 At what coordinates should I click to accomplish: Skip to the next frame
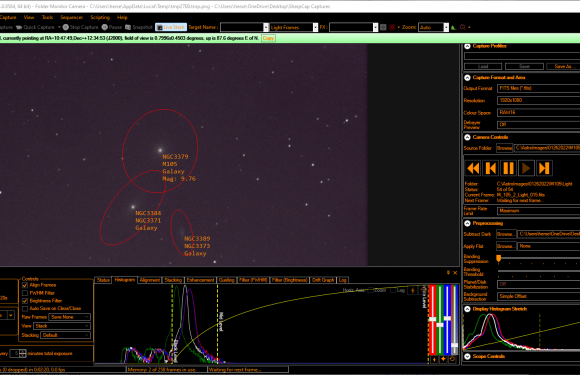click(544, 168)
